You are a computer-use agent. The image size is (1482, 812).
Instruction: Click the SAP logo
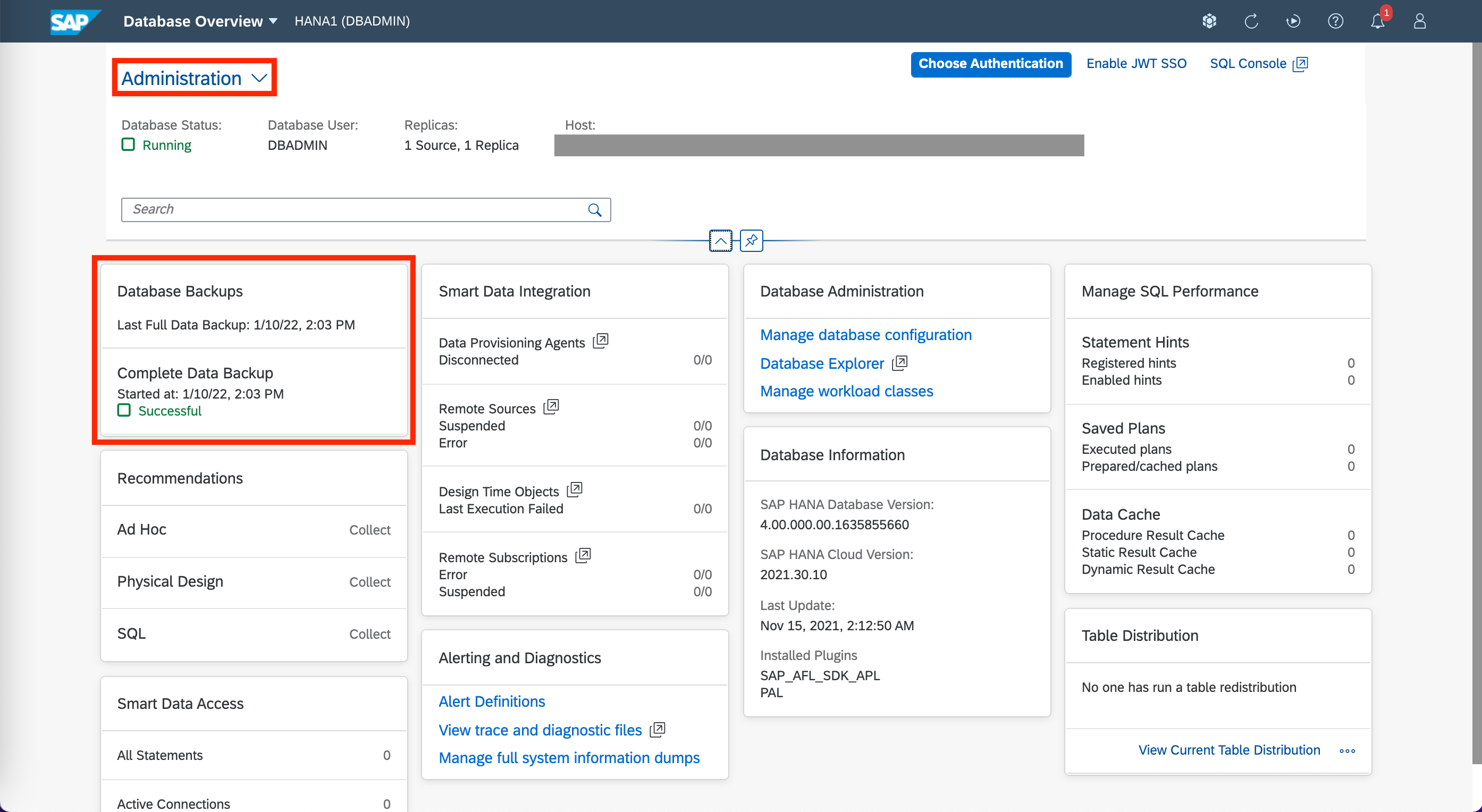[x=74, y=21]
